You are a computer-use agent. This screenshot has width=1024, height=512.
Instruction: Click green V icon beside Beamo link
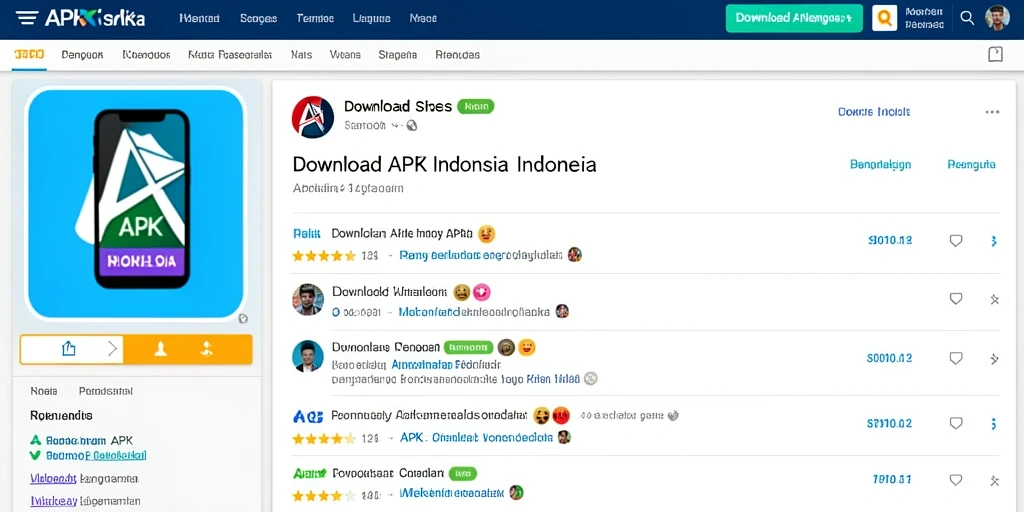[35, 455]
